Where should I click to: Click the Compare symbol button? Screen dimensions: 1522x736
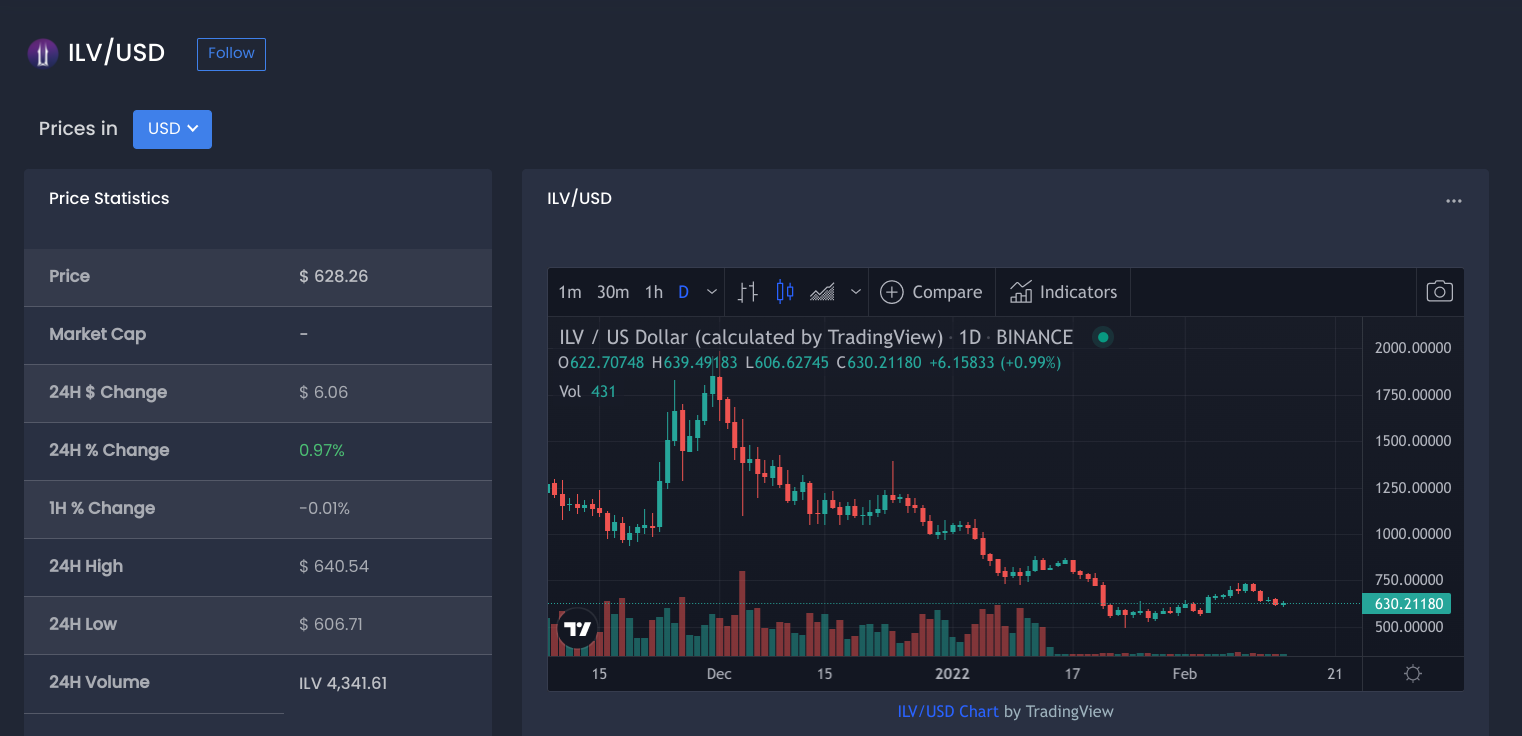(931, 292)
